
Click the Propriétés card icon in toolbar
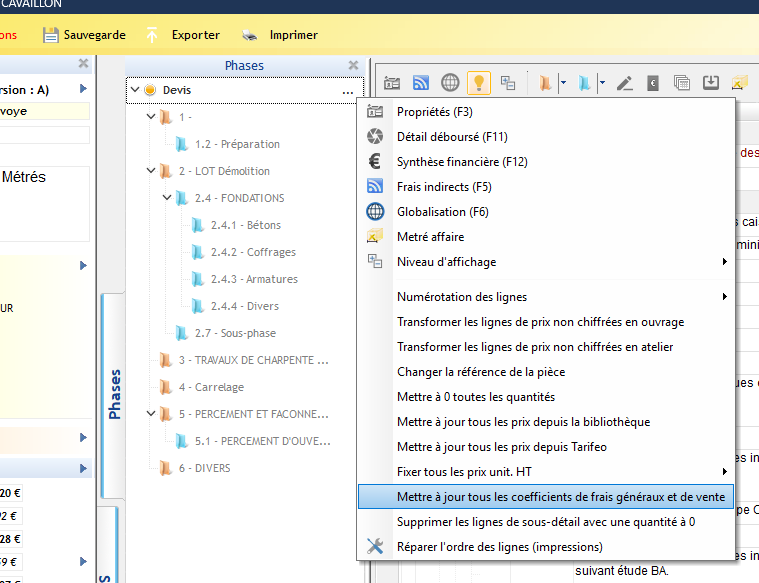click(x=393, y=83)
